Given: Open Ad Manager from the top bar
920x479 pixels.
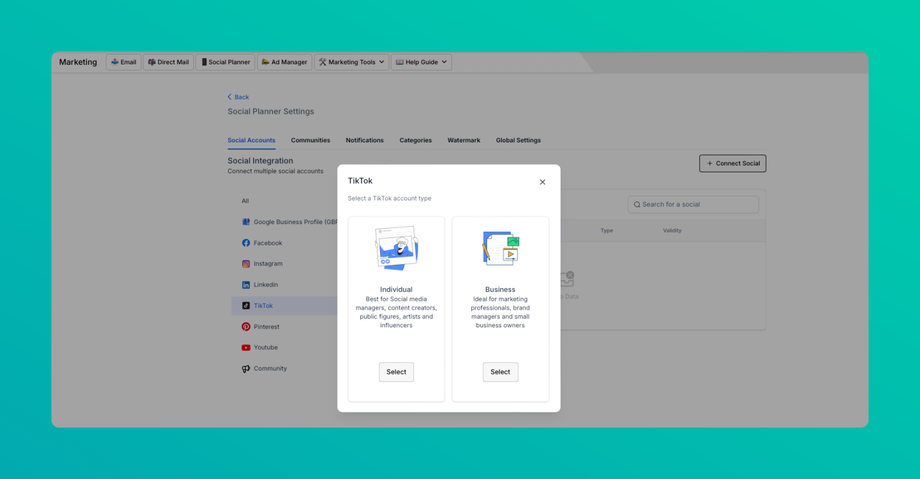Looking at the screenshot, I should [x=285, y=62].
